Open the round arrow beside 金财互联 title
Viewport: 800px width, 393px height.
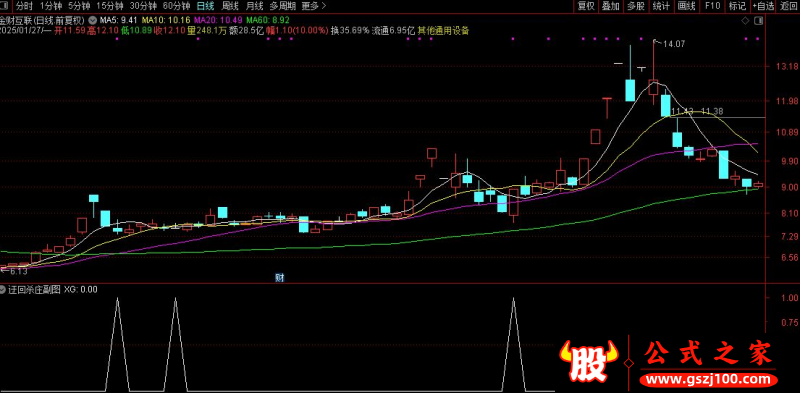point(93,20)
